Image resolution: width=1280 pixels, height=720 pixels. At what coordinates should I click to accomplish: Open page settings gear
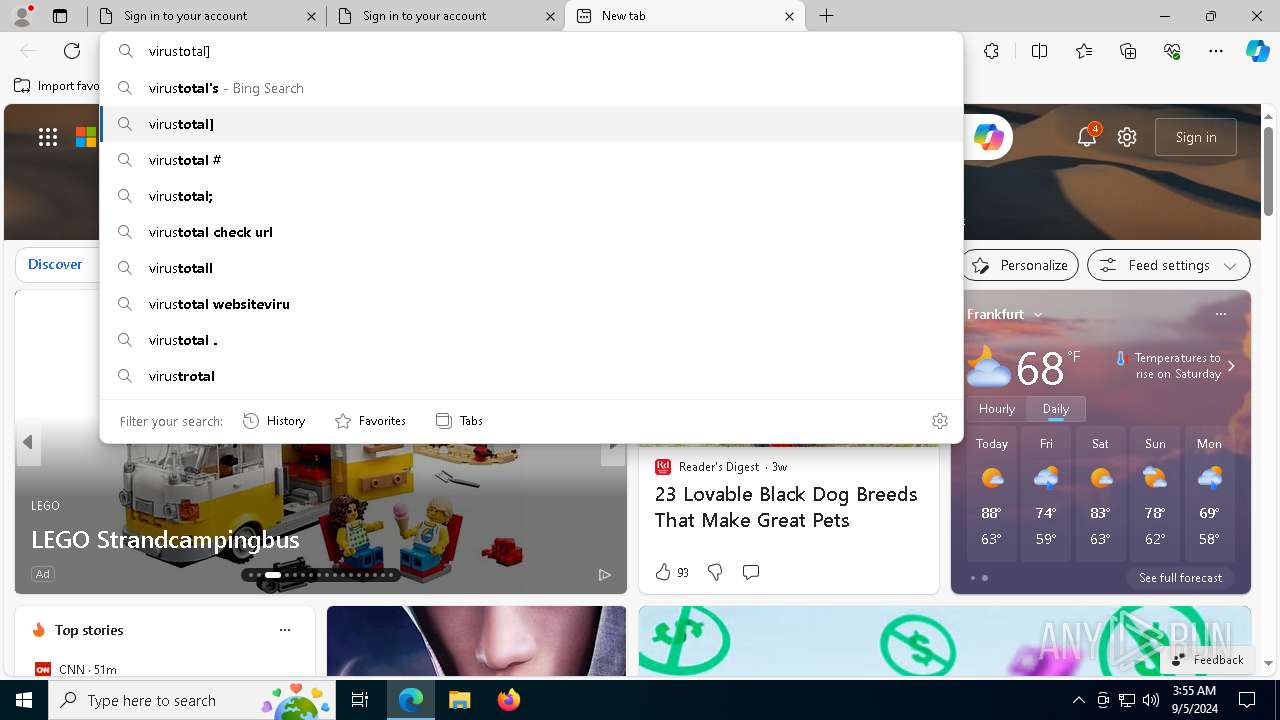pos(1127,137)
